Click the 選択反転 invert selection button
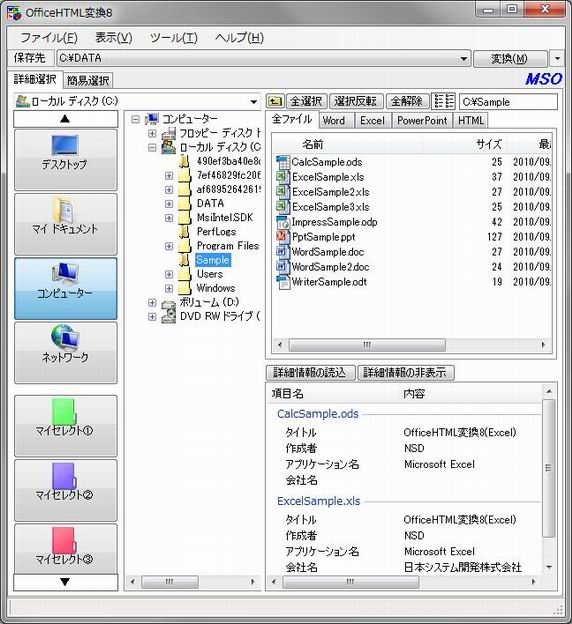 [x=356, y=101]
